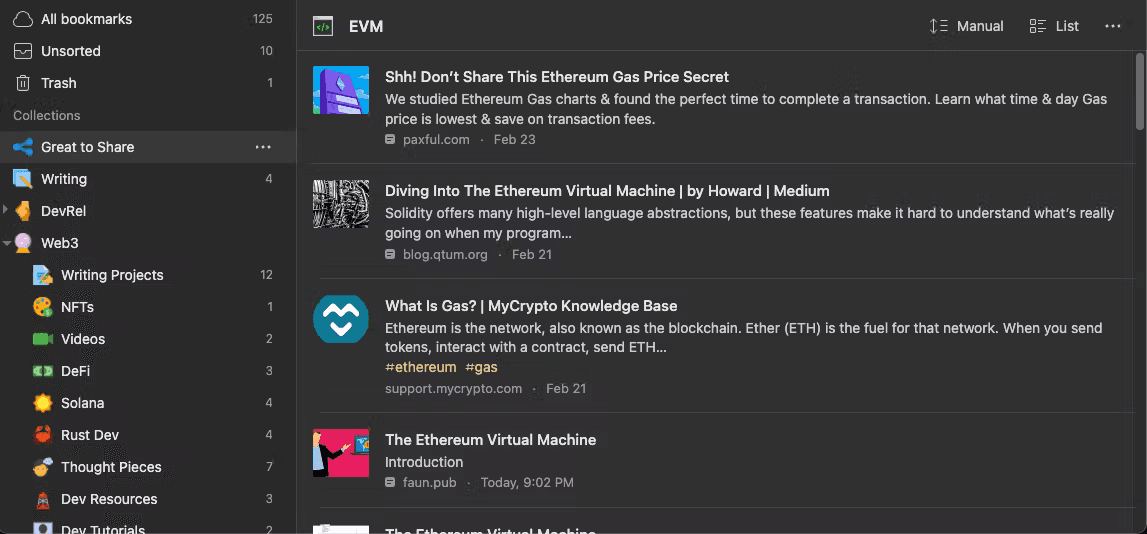
Task: Open the Manual sort dropdown
Action: click(x=966, y=26)
